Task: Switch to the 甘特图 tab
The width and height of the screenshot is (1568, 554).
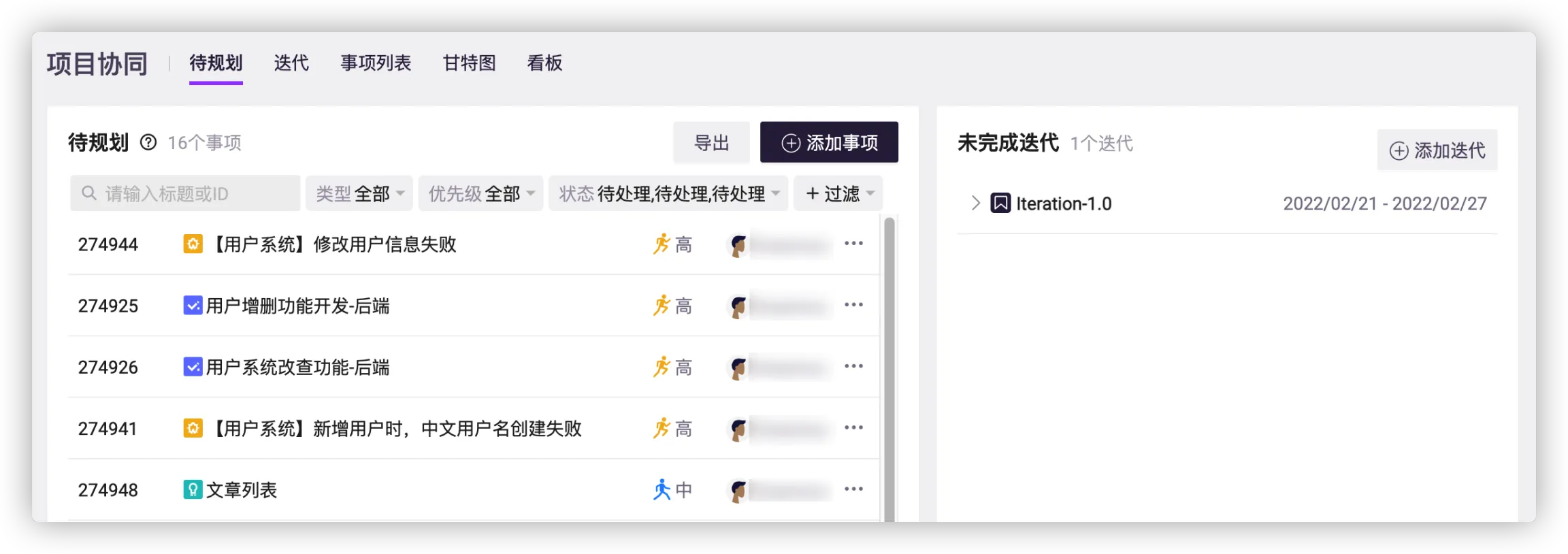Action: (x=469, y=63)
